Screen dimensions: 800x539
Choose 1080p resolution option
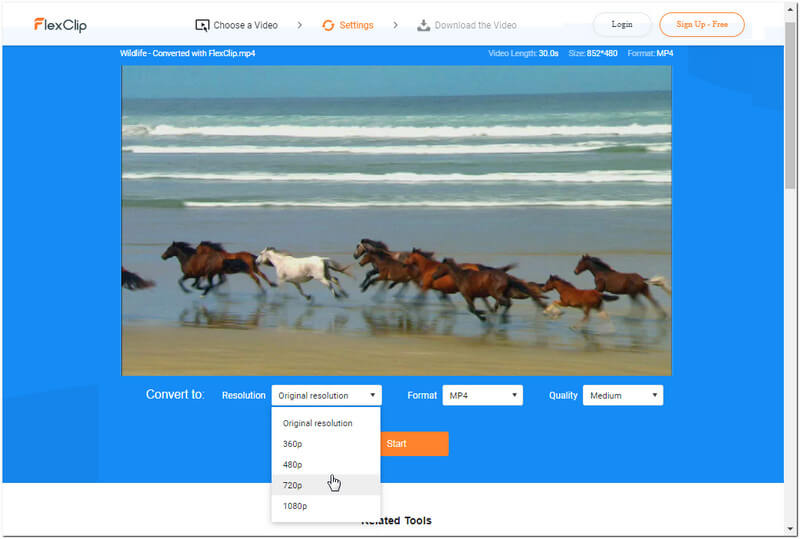click(x=326, y=506)
